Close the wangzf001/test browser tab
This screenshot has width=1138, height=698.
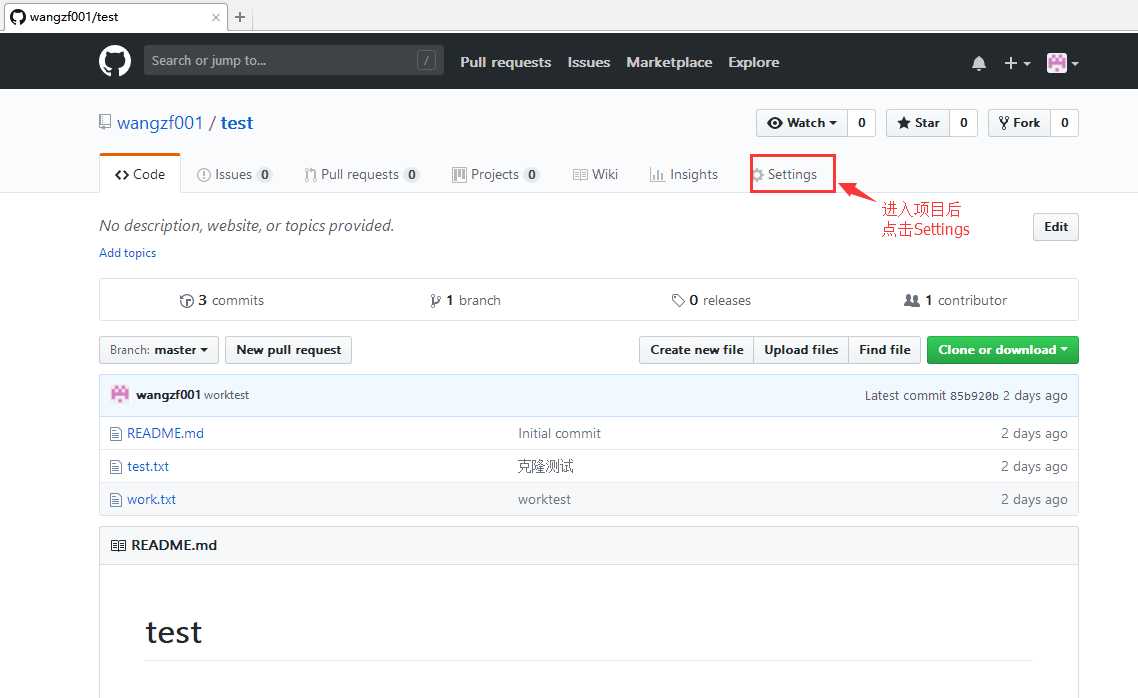click(216, 17)
